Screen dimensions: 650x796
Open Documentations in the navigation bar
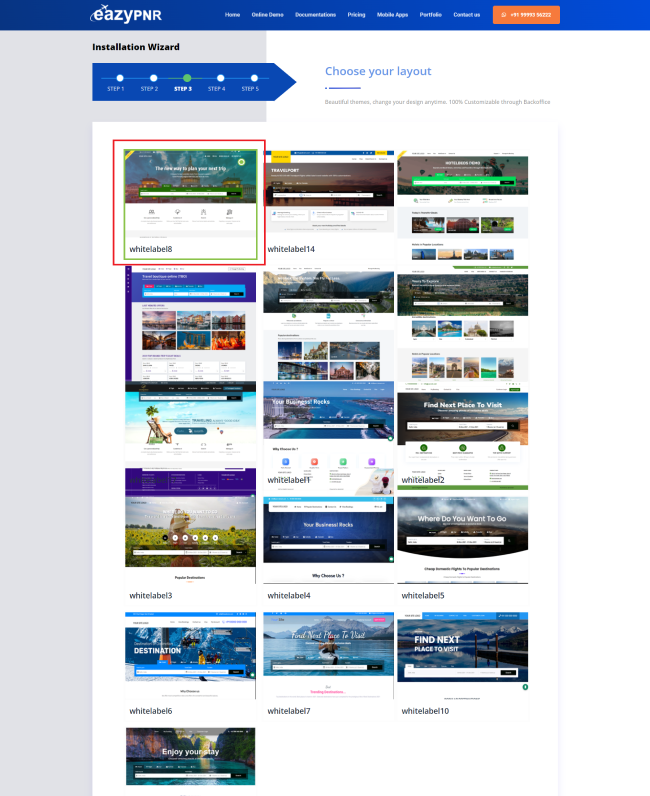click(315, 15)
